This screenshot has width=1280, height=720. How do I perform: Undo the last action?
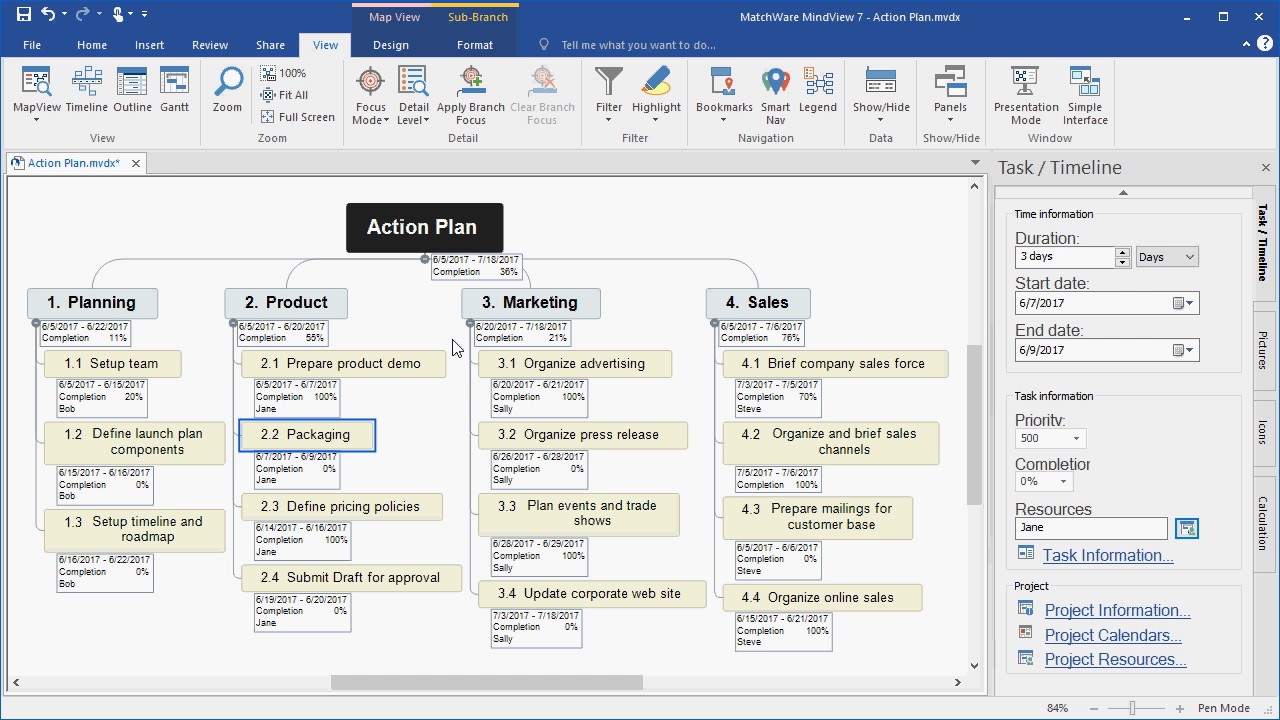[x=49, y=15]
